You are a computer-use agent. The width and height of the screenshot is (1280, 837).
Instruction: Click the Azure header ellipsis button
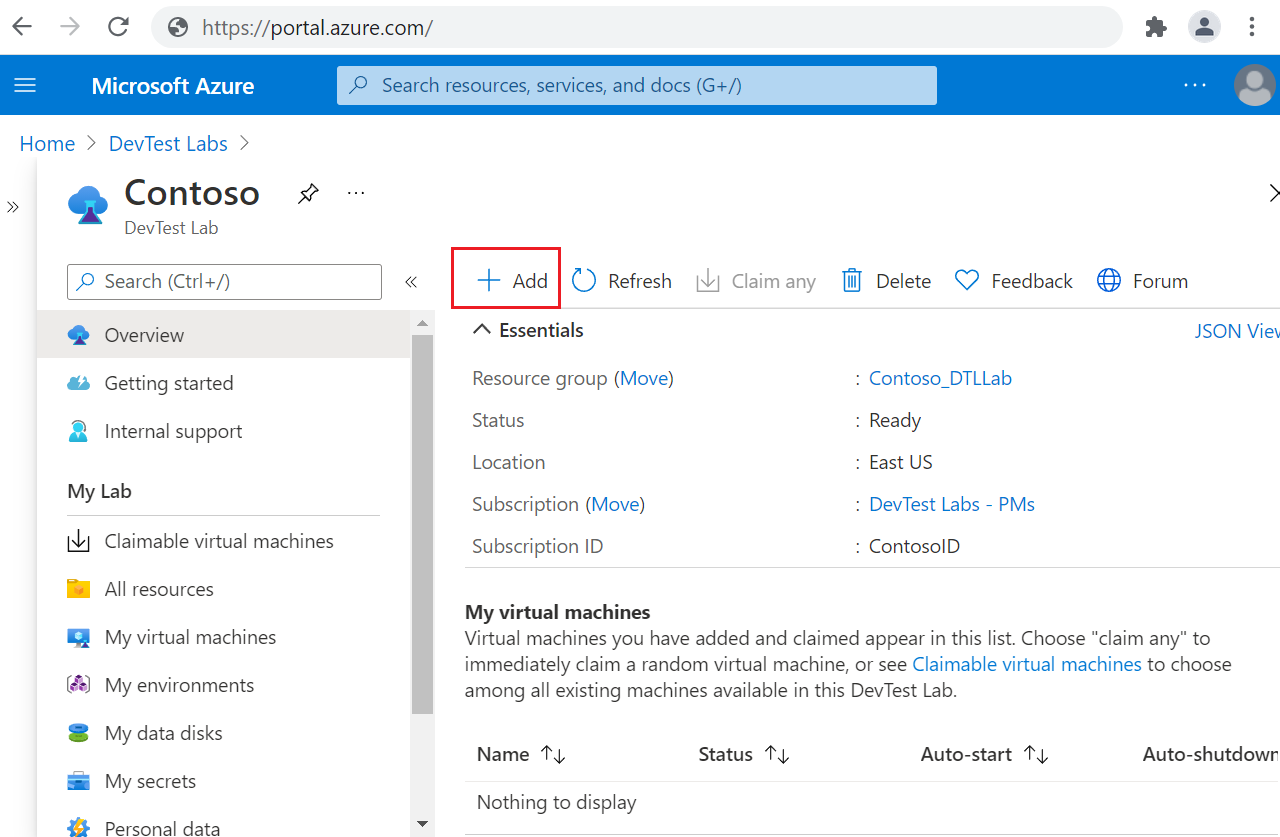(x=1195, y=85)
